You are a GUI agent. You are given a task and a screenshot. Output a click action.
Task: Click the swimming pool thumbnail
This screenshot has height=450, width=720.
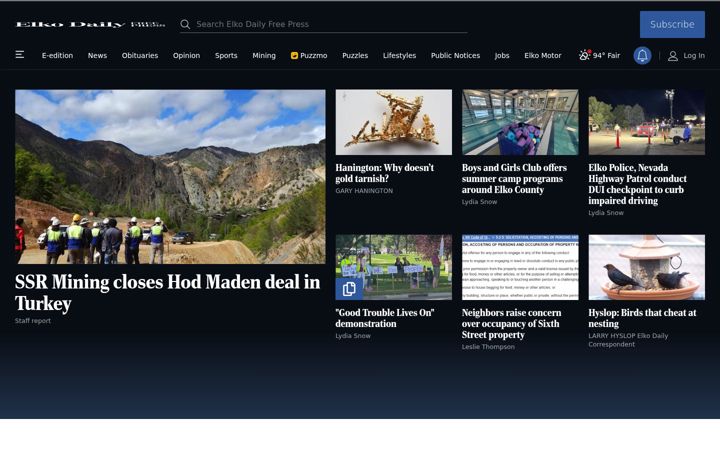tap(520, 122)
